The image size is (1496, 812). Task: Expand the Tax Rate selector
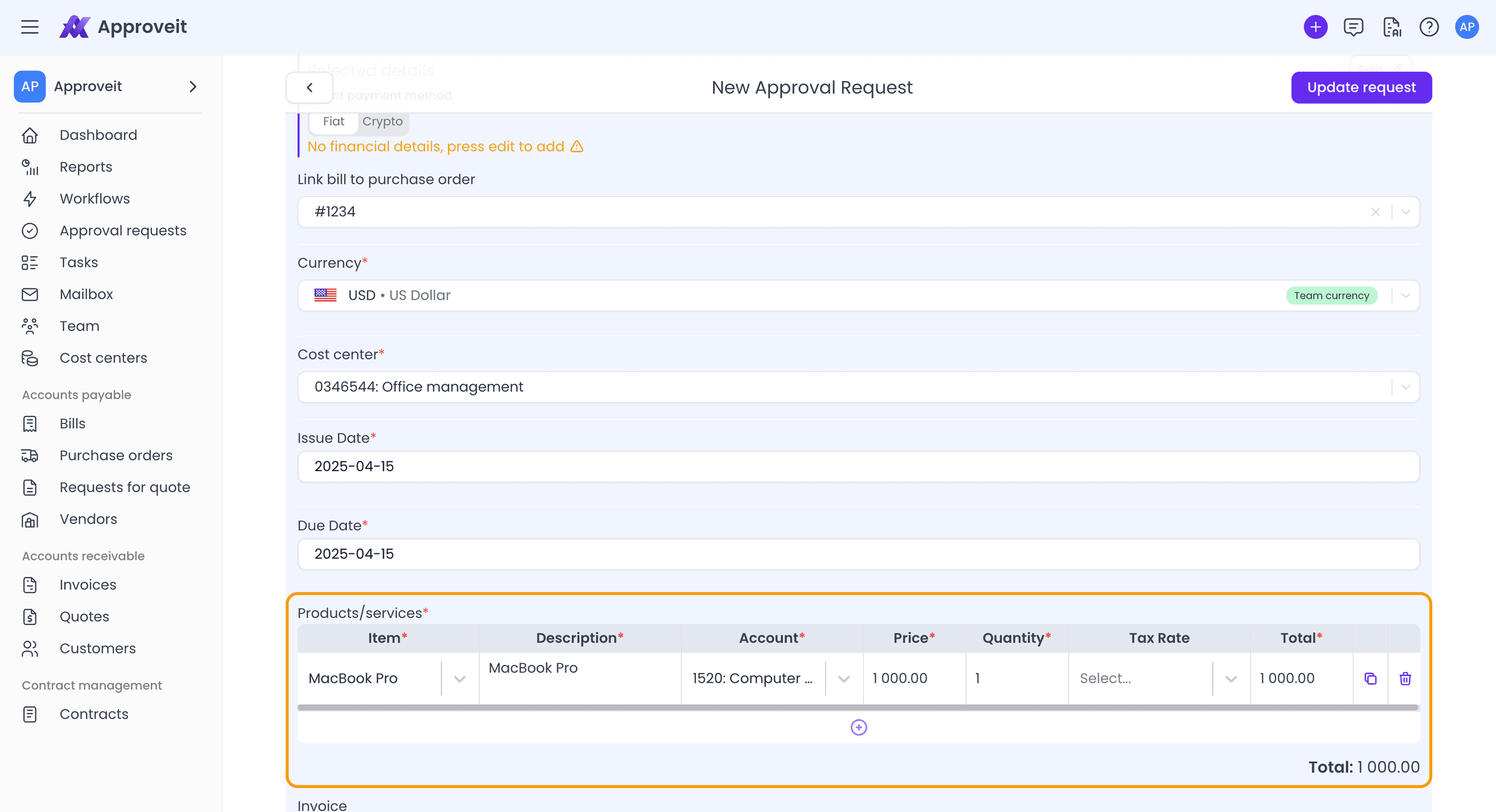click(x=1230, y=678)
